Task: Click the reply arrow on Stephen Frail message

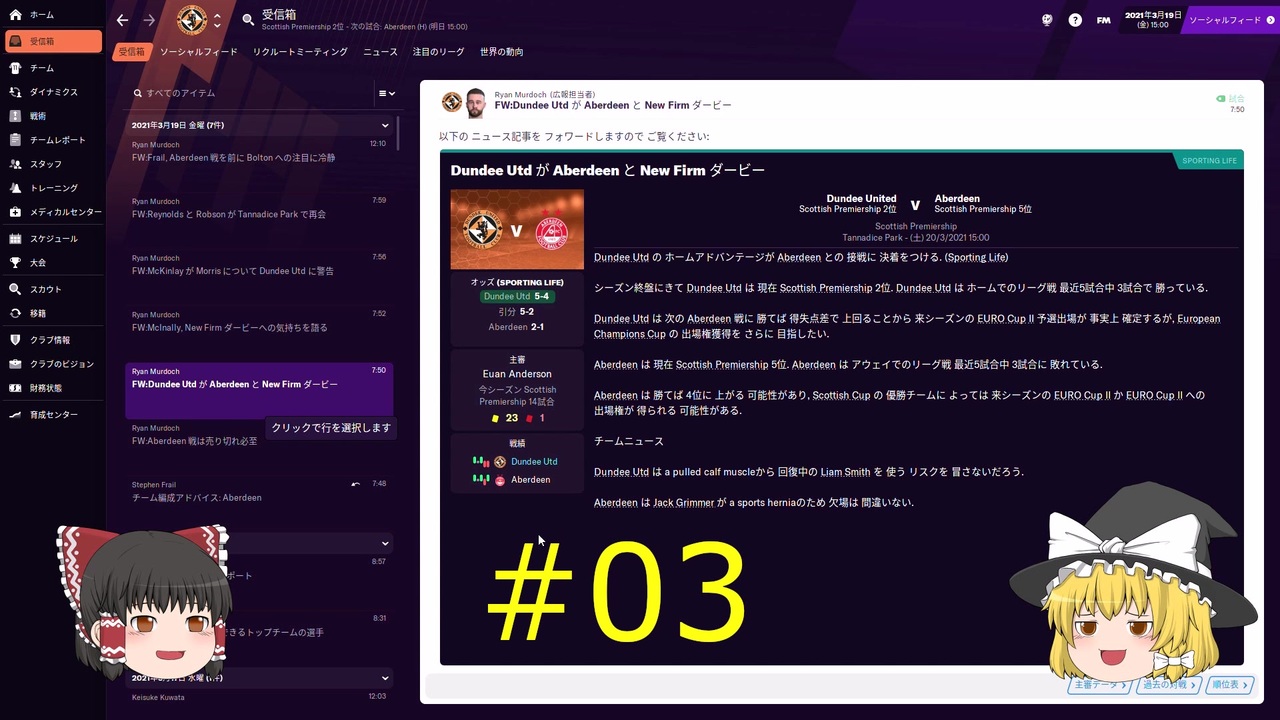Action: click(x=355, y=484)
